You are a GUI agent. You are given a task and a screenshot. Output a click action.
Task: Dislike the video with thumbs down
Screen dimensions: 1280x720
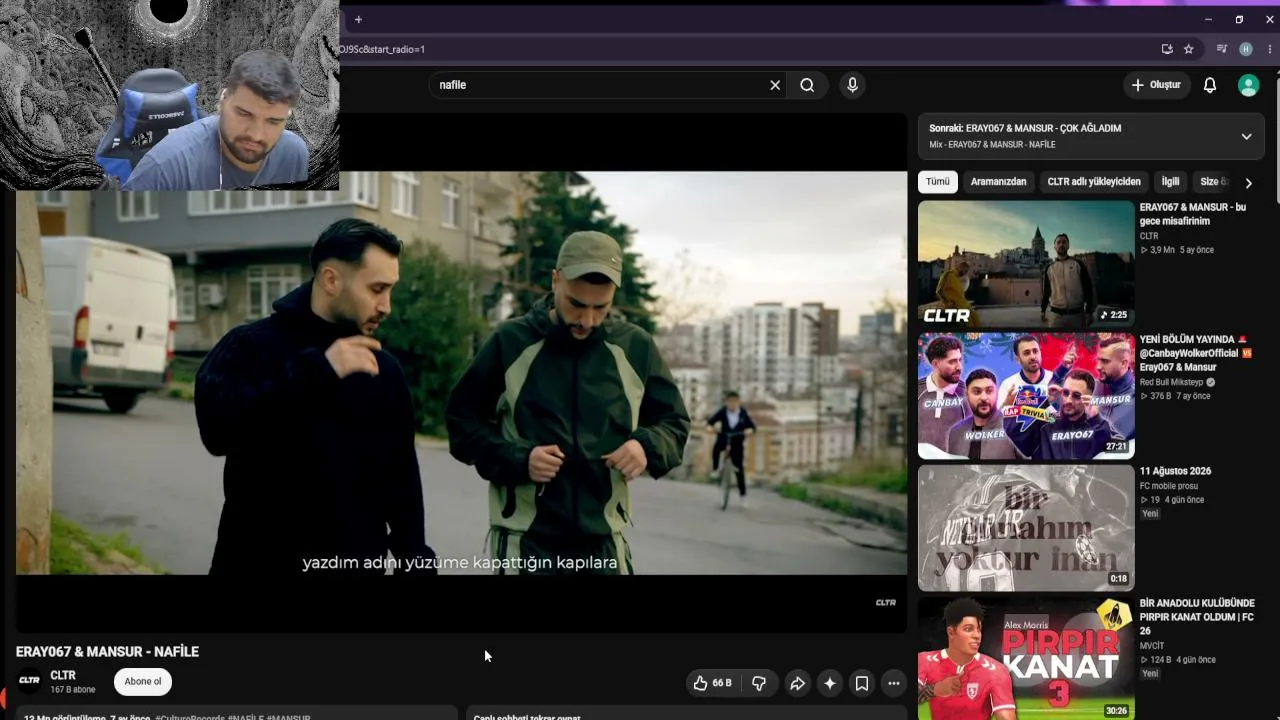[759, 683]
